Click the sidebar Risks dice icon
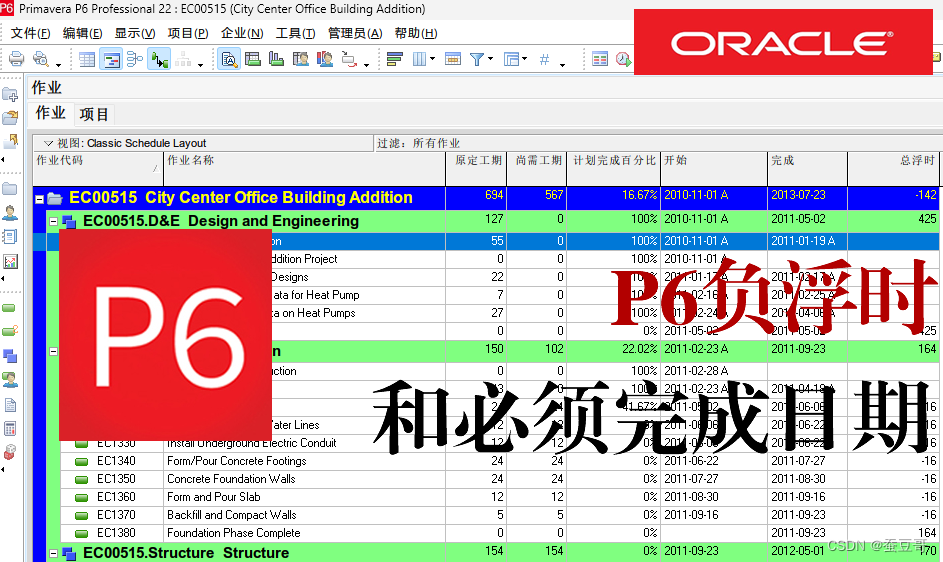 tap(10, 451)
